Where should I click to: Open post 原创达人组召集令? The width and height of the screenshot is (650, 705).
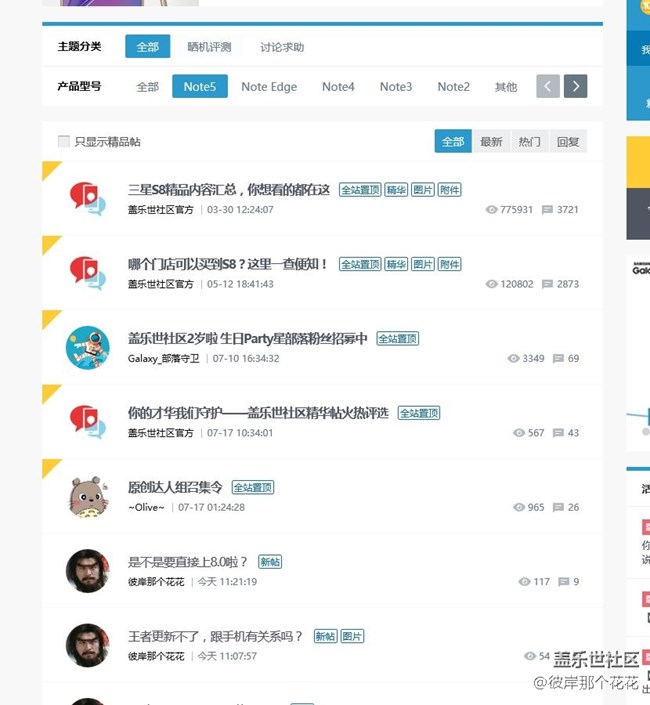pyautogui.click(x=175, y=487)
